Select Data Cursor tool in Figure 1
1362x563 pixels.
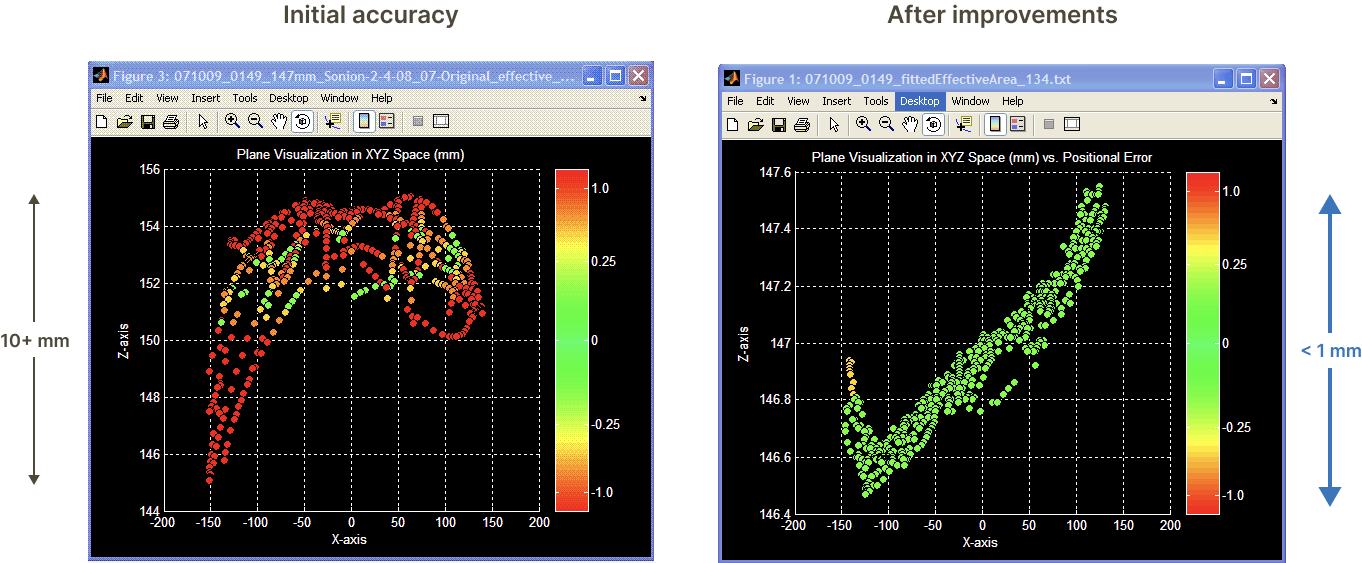(964, 124)
